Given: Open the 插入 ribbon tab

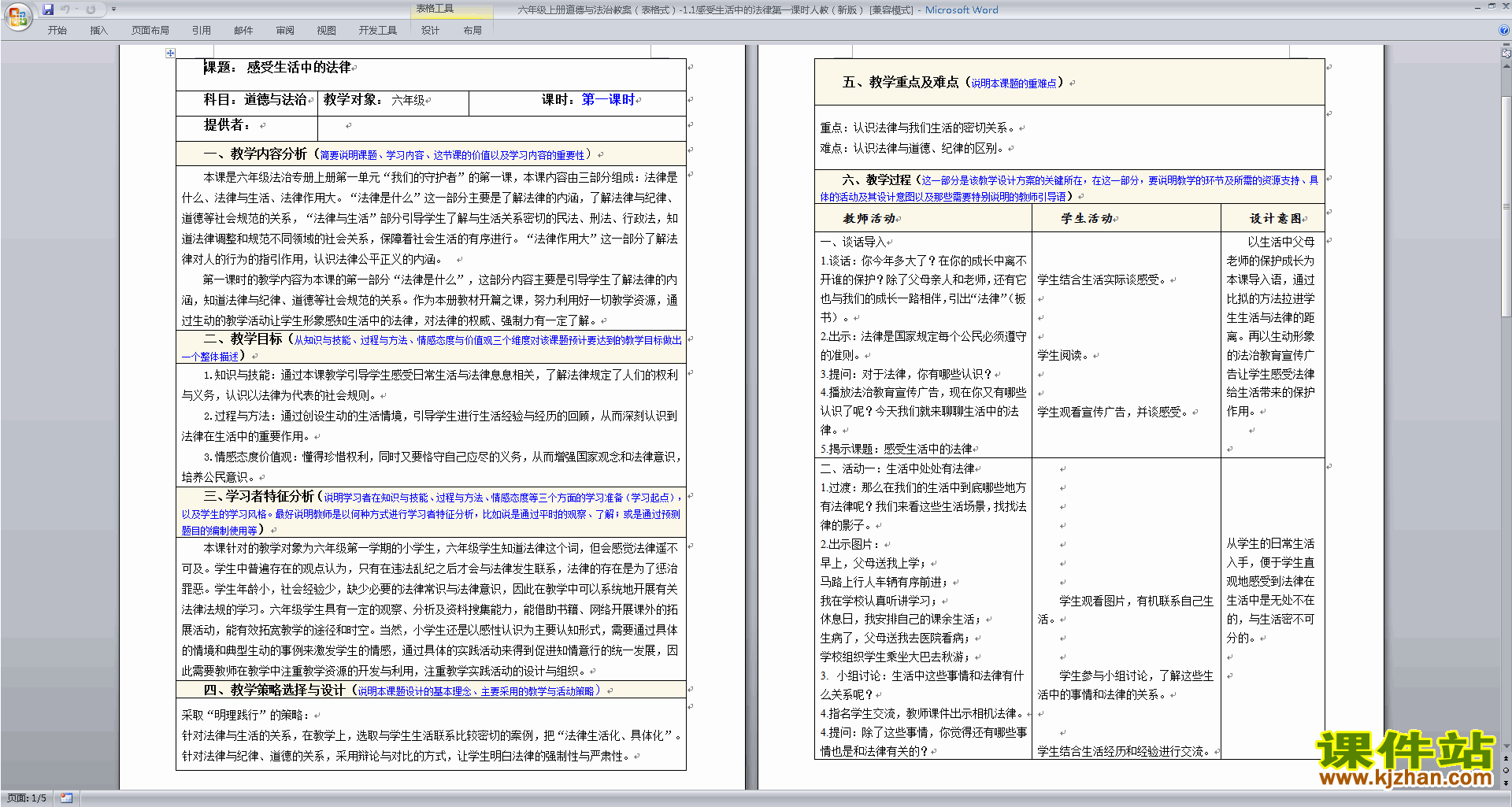Looking at the screenshot, I should pyautogui.click(x=98, y=31).
